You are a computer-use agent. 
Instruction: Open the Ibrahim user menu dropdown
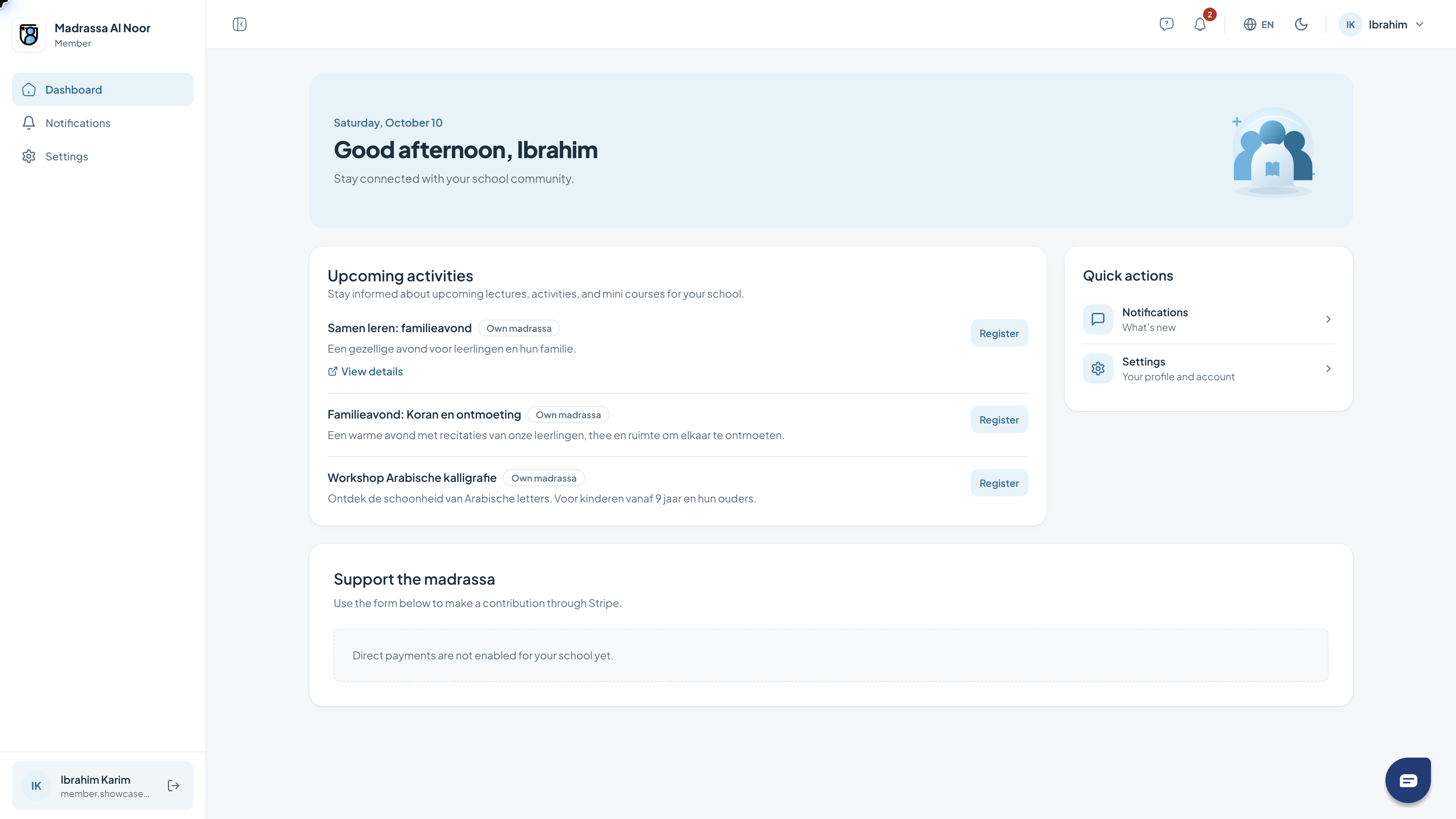point(1381,24)
